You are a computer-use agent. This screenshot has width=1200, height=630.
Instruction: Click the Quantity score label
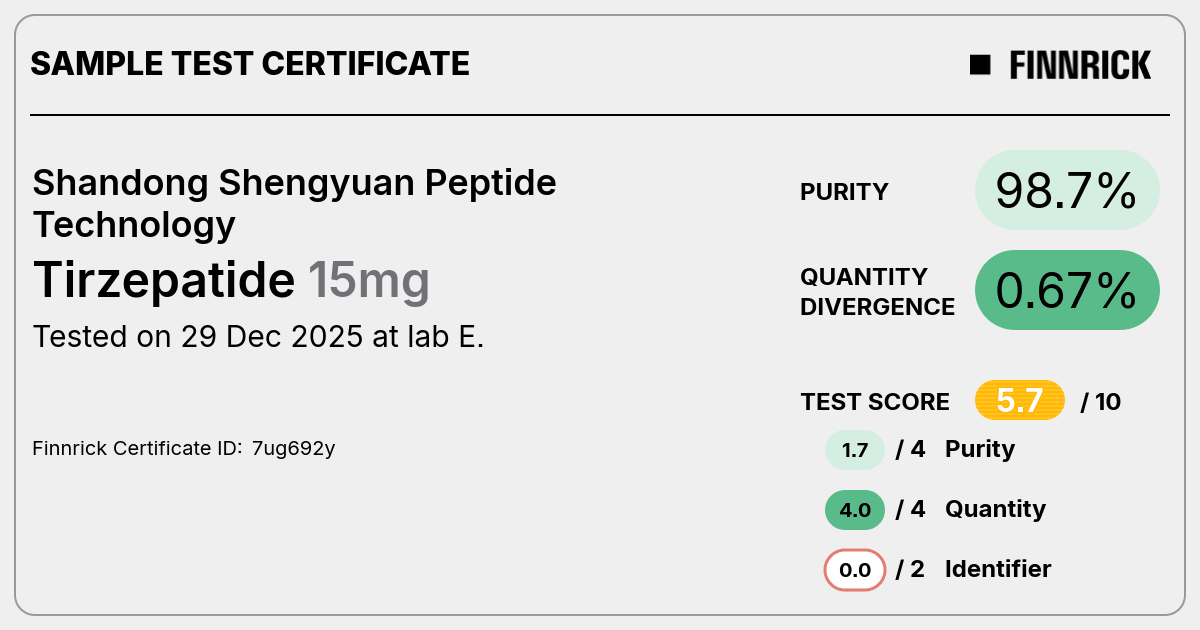[995, 509]
